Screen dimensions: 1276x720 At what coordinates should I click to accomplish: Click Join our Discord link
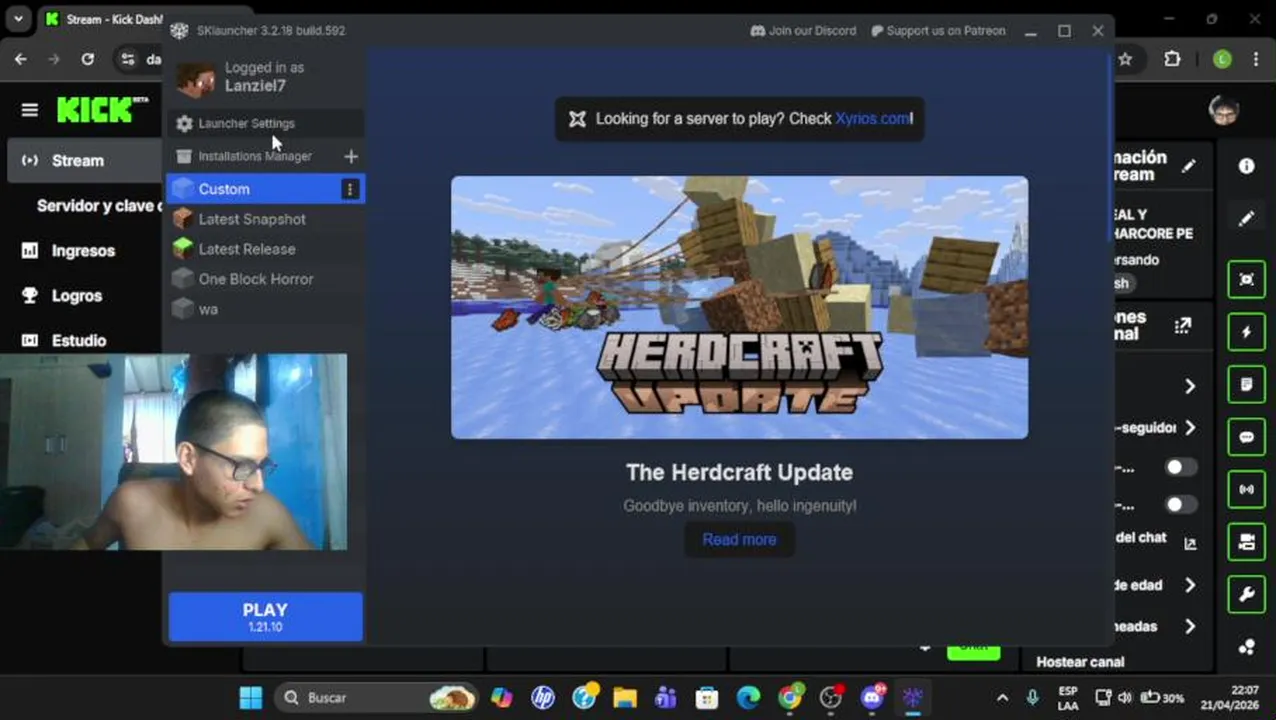tap(803, 31)
